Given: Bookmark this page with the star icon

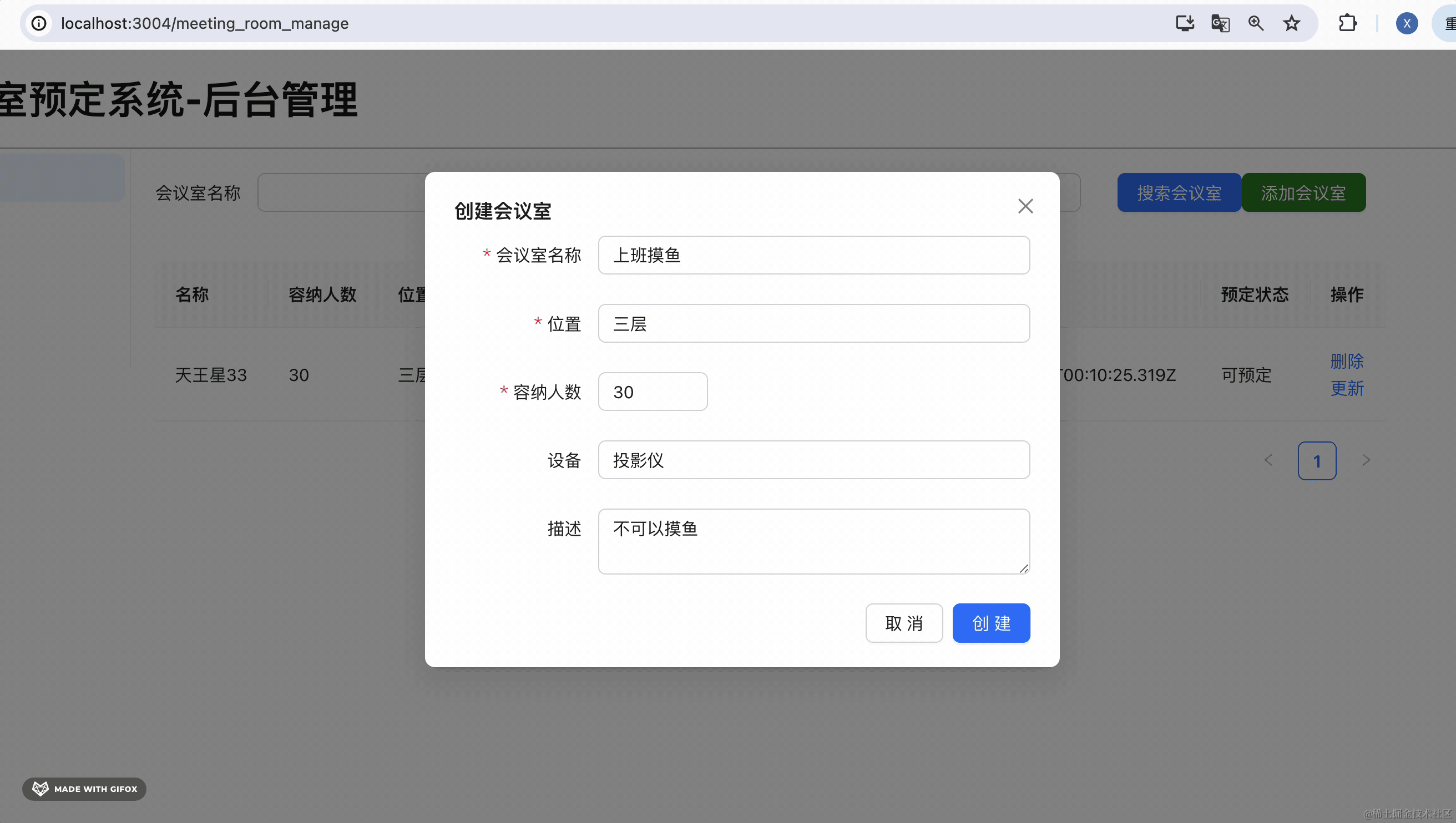Looking at the screenshot, I should pos(1291,23).
